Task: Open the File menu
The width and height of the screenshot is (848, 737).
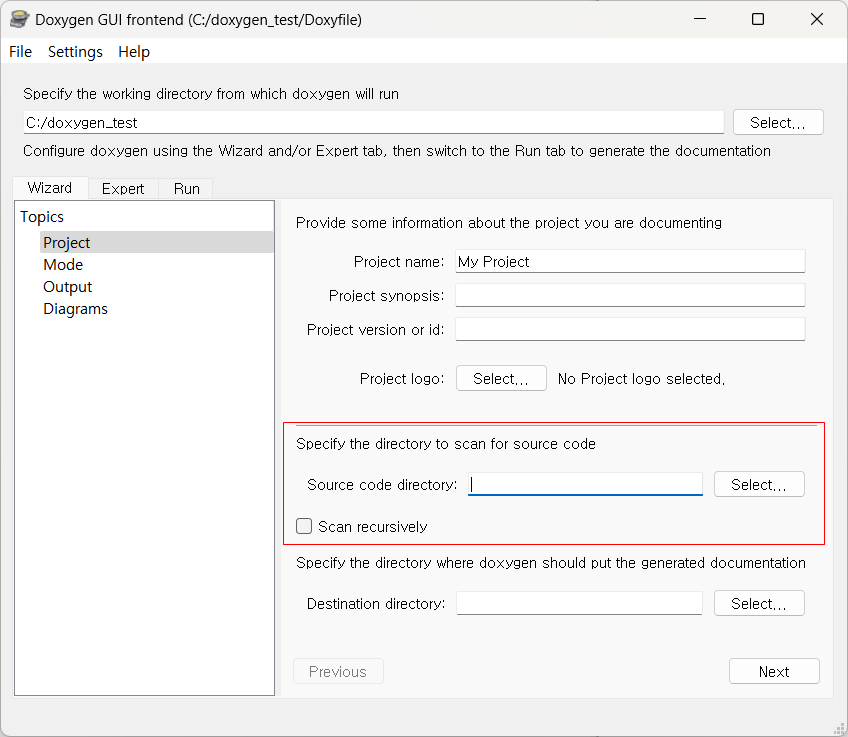Action: coord(21,52)
